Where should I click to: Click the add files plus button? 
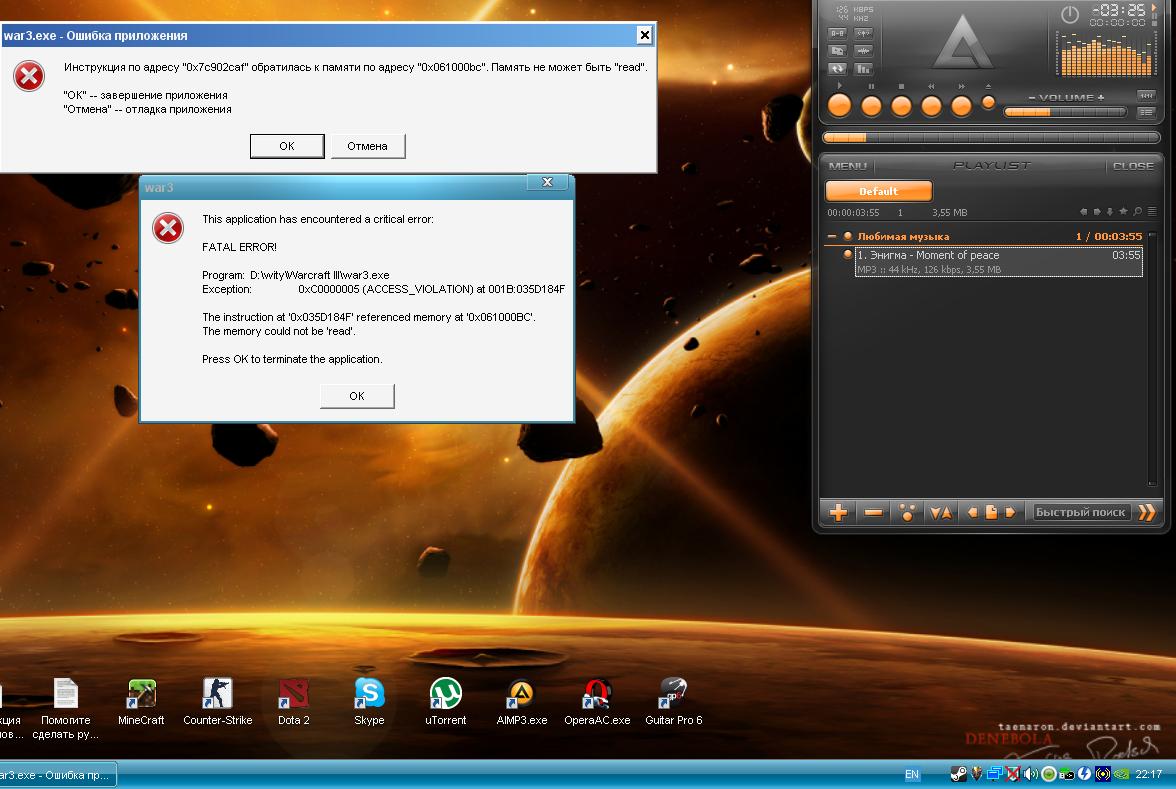coord(838,512)
